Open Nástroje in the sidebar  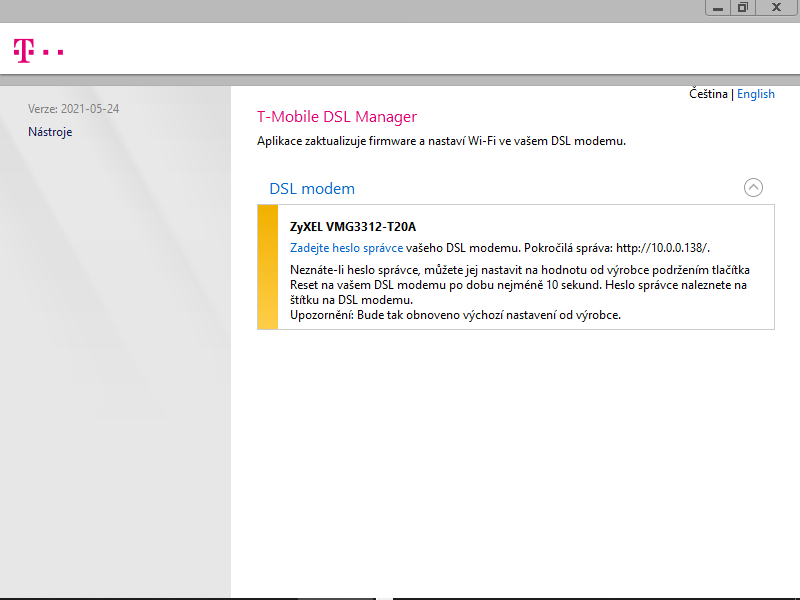pos(50,132)
